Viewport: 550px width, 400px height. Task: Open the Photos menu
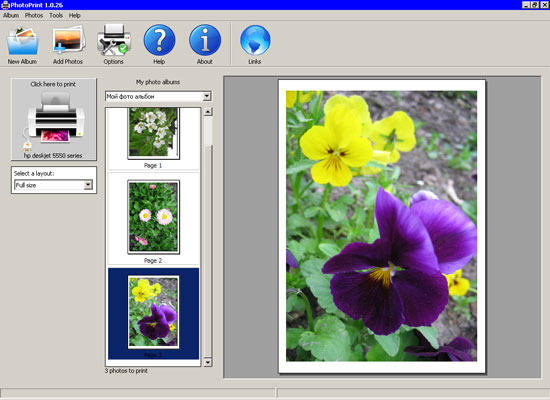pos(34,15)
